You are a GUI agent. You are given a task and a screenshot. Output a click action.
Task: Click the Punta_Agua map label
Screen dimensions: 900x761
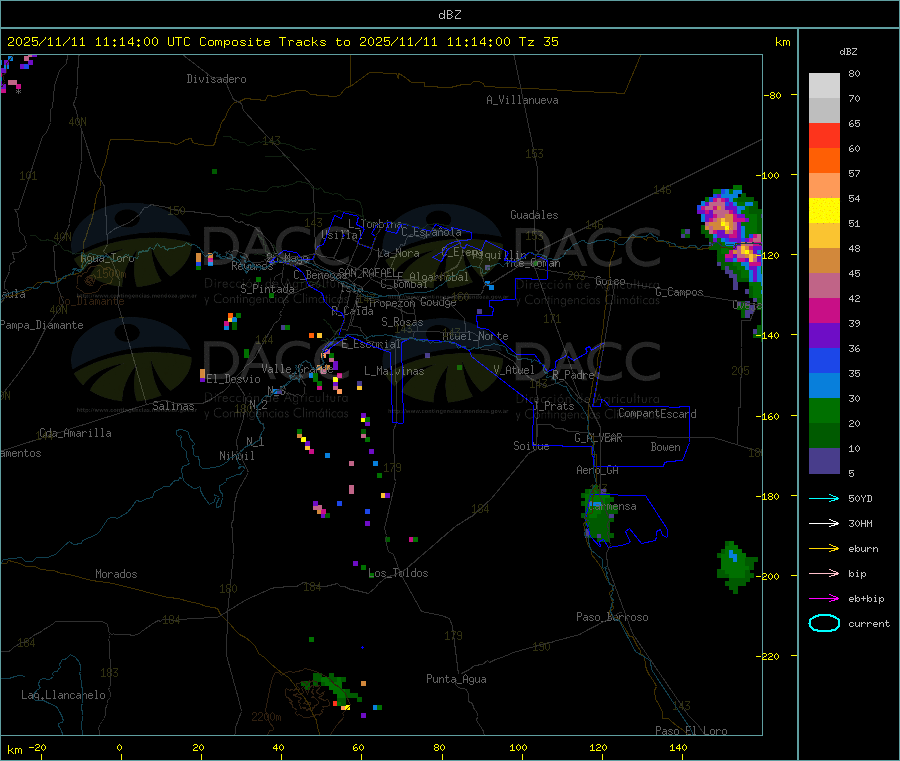tap(456, 679)
